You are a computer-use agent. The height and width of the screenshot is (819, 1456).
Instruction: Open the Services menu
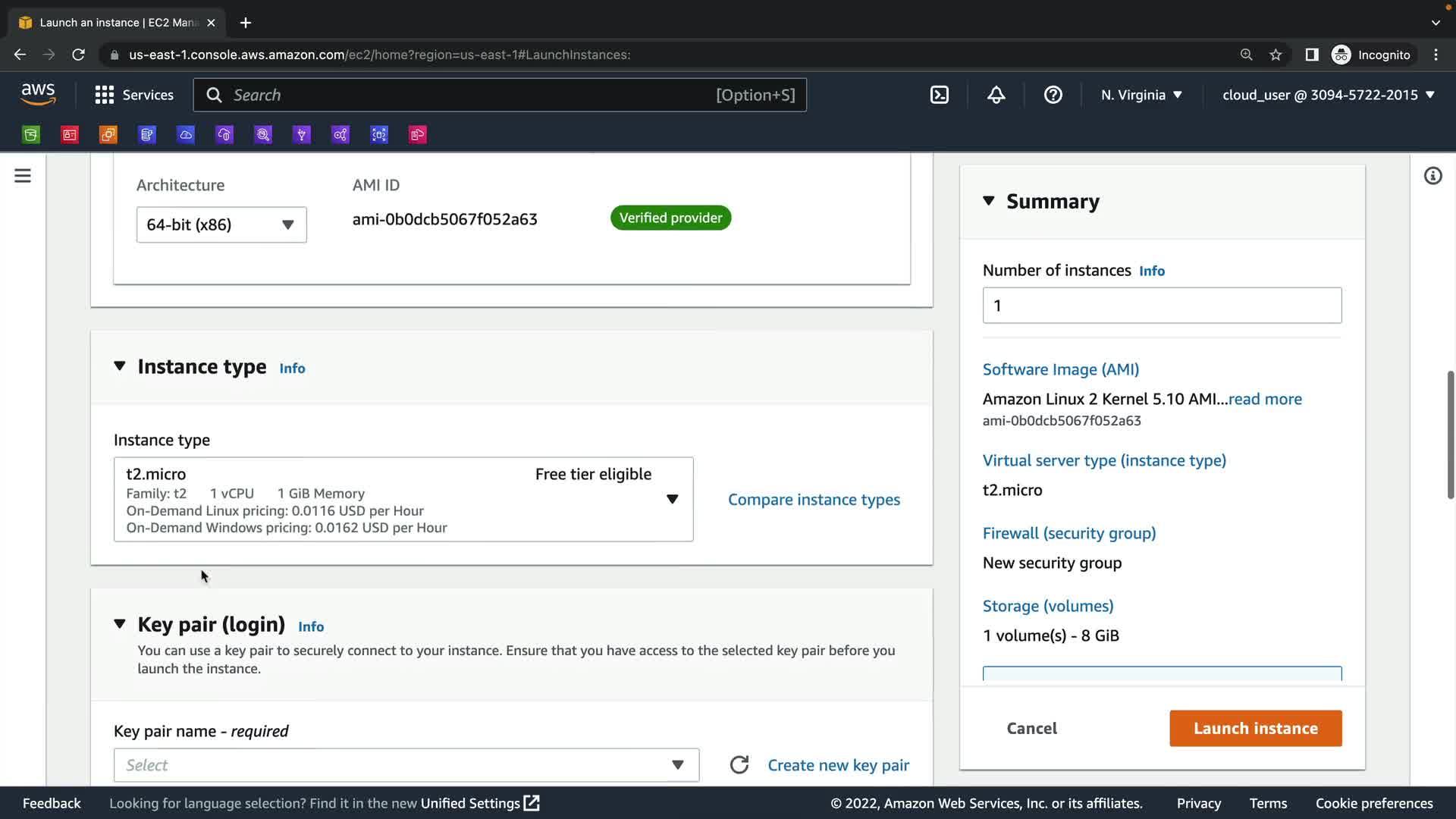point(134,95)
